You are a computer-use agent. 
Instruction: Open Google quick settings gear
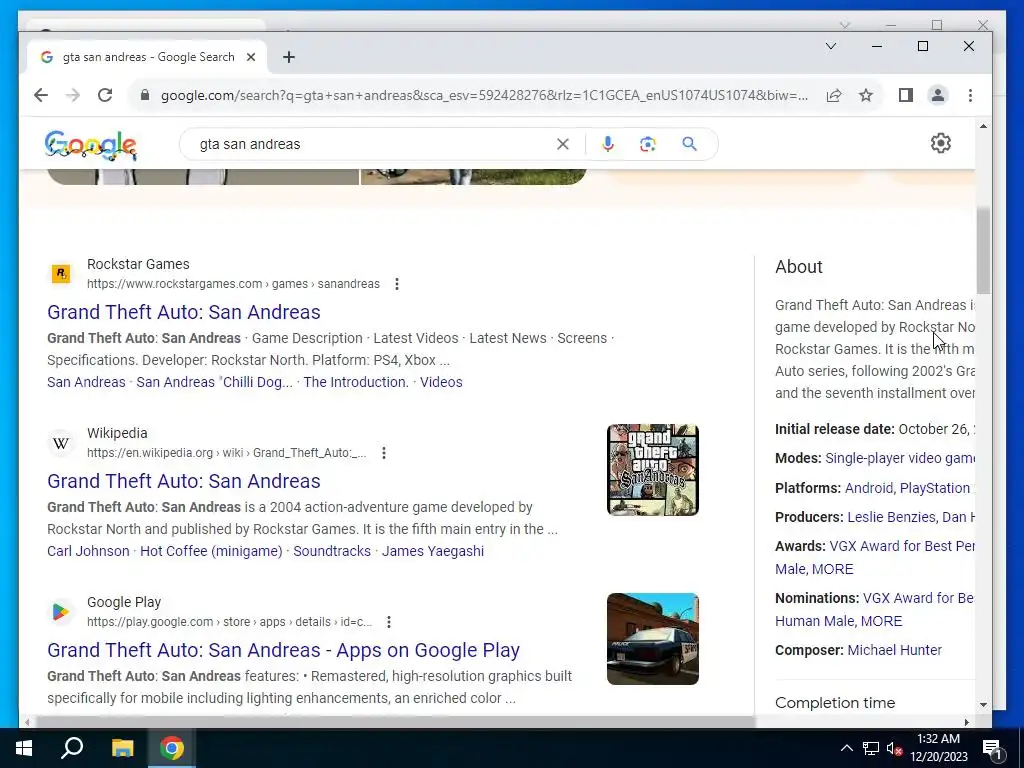(x=940, y=143)
